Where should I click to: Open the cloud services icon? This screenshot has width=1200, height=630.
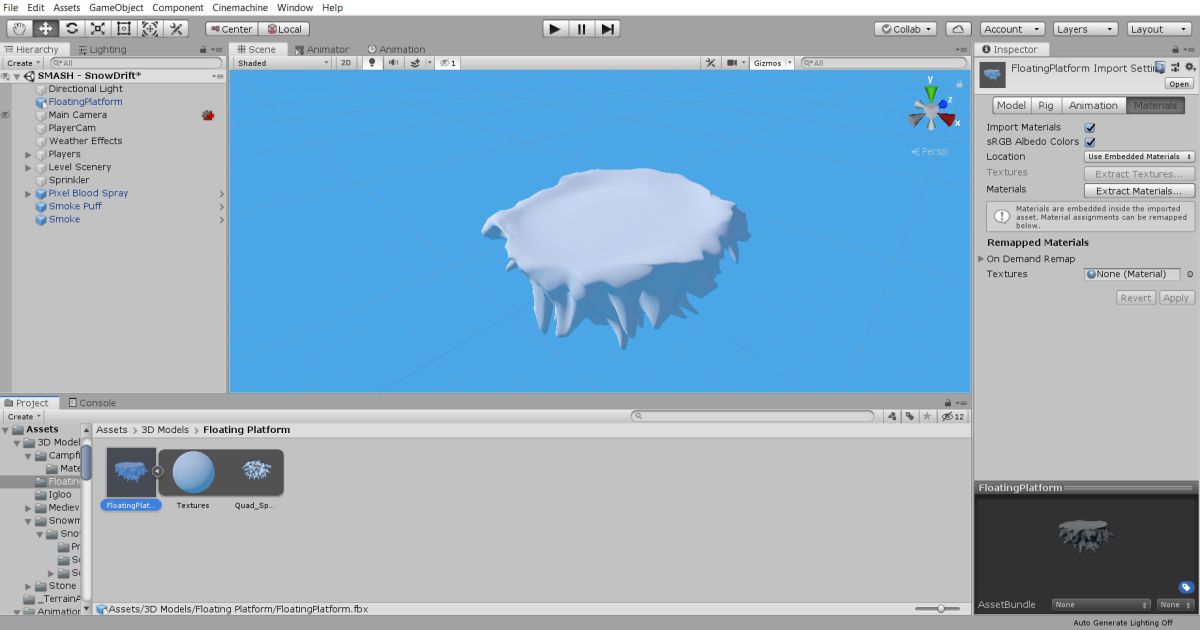[958, 29]
